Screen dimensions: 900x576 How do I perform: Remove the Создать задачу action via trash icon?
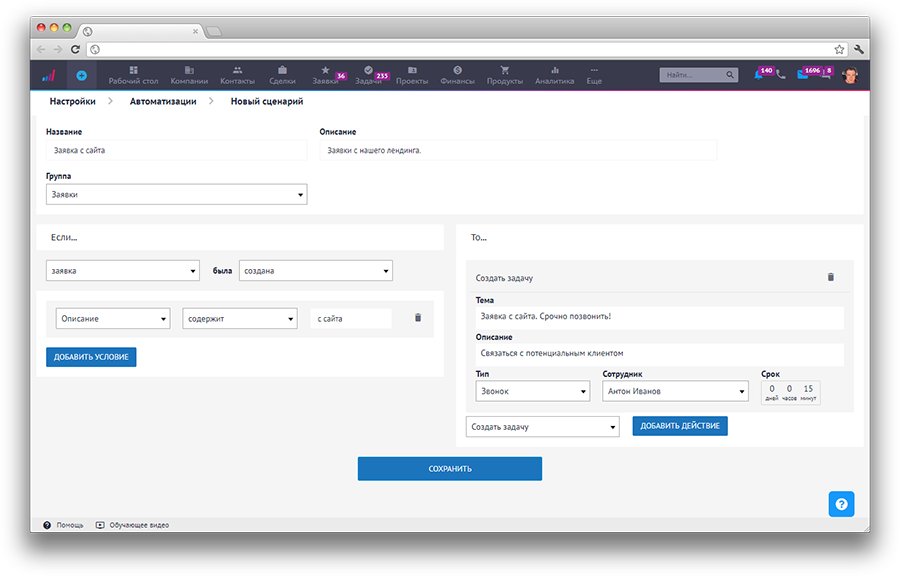pos(830,277)
